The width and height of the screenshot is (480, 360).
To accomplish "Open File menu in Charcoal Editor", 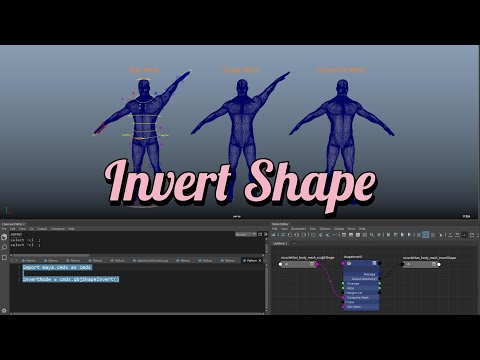I will (x=4, y=229).
